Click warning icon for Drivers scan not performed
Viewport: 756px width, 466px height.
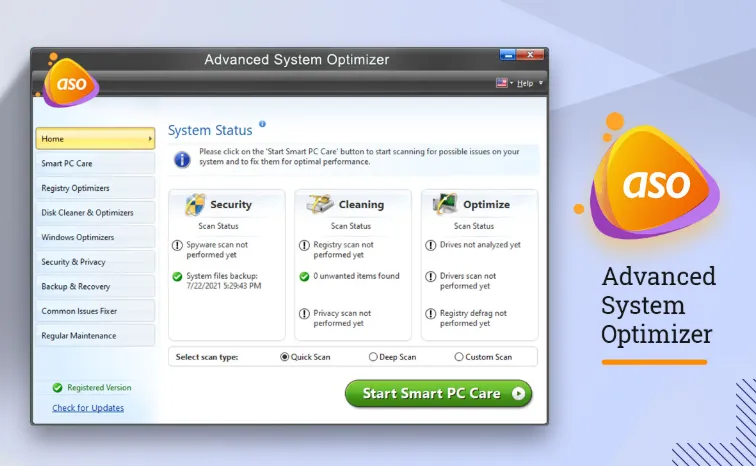tap(431, 277)
